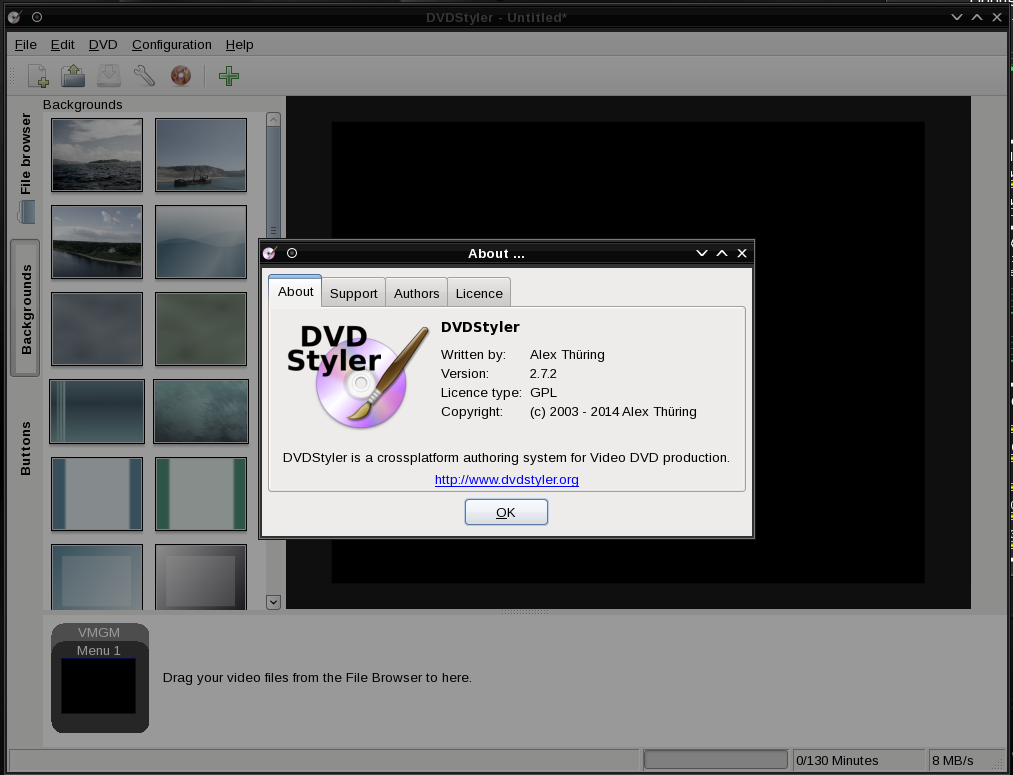Click the backgrounds list scroll up arrow
Screen dimensions: 1013x775
click(273, 119)
